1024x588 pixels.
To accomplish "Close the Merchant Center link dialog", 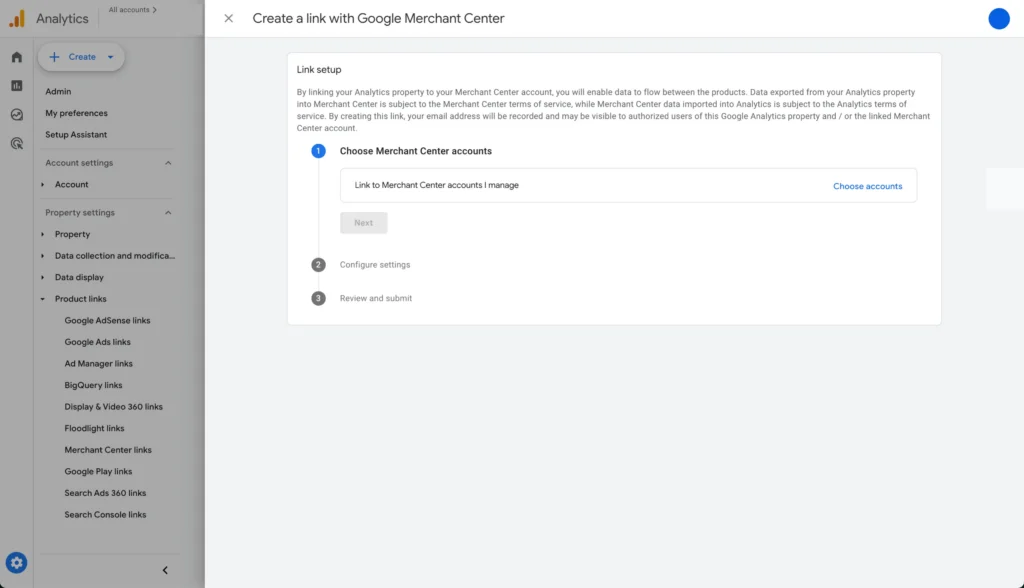I will (229, 18).
